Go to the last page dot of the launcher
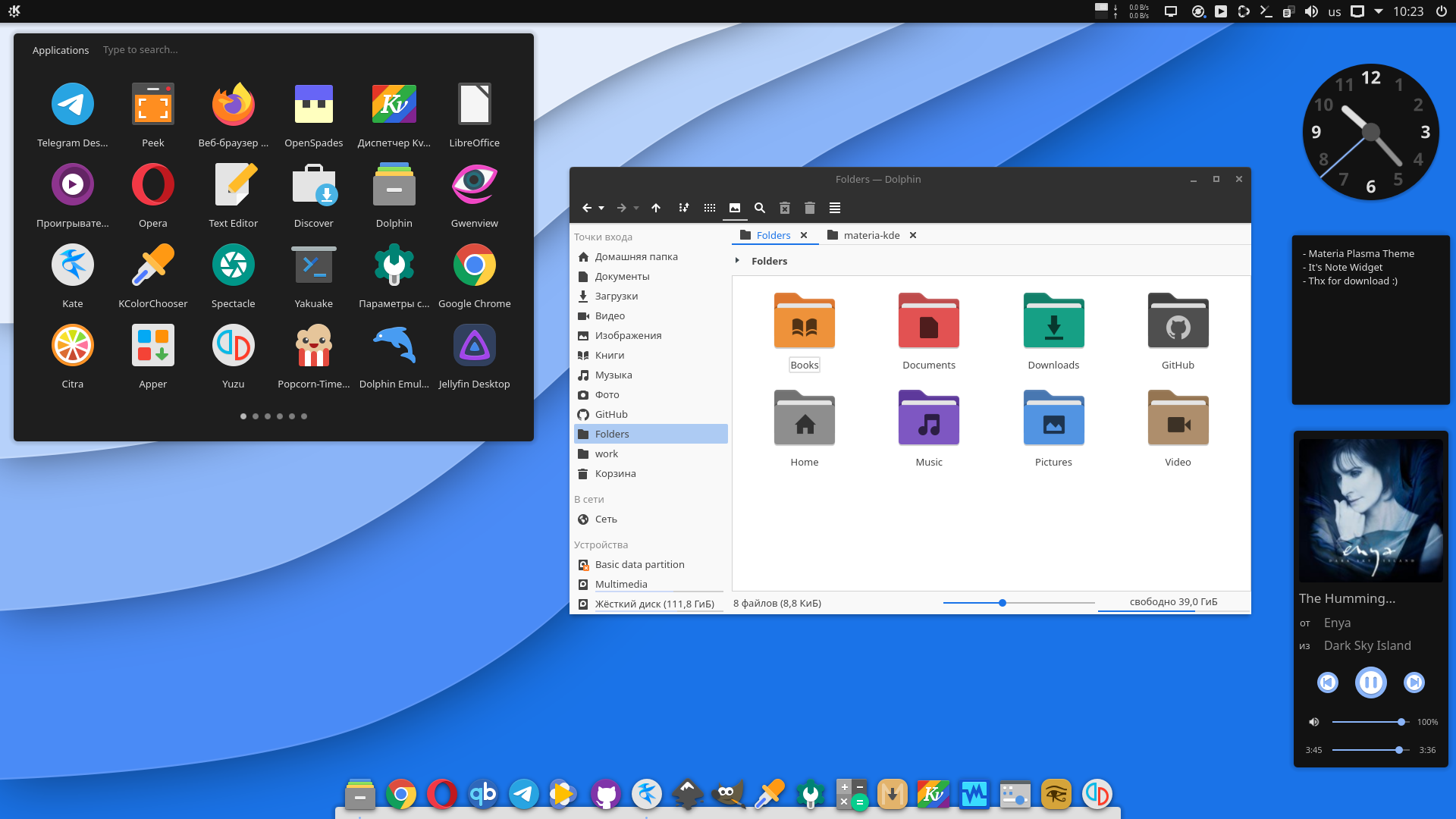Image resolution: width=1456 pixels, height=819 pixels. [304, 416]
